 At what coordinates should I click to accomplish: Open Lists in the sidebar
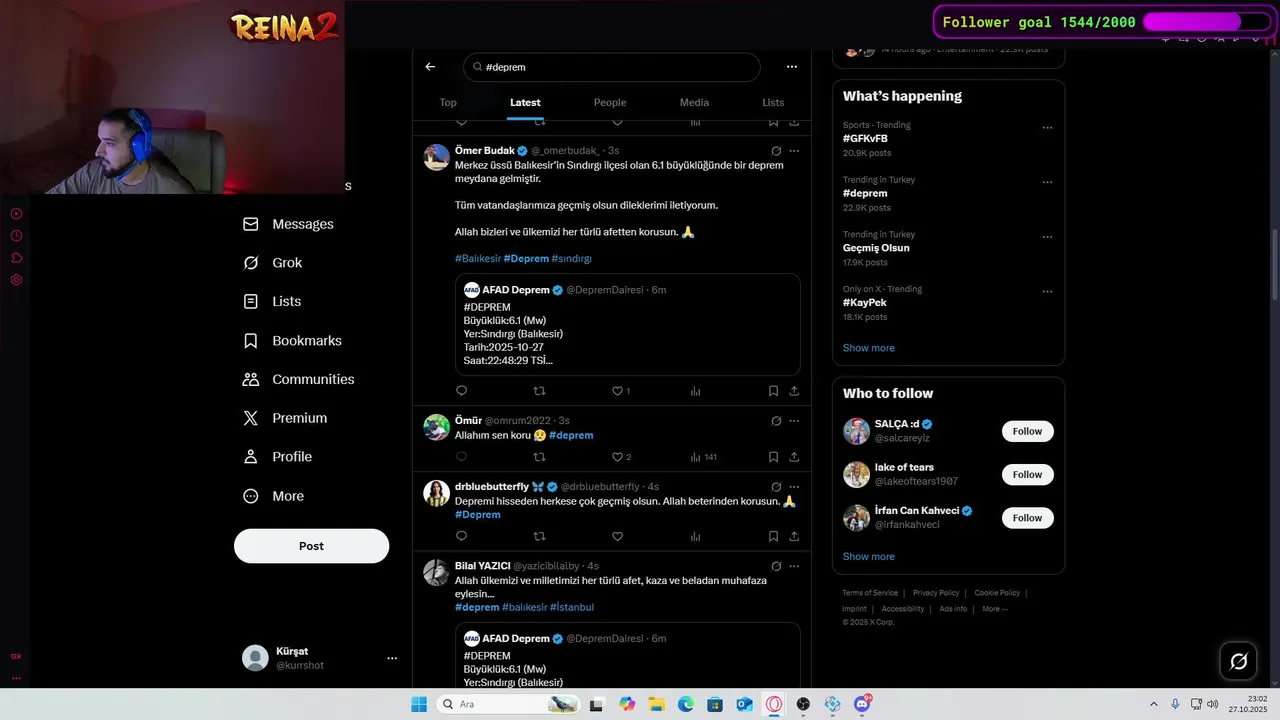pos(271,301)
